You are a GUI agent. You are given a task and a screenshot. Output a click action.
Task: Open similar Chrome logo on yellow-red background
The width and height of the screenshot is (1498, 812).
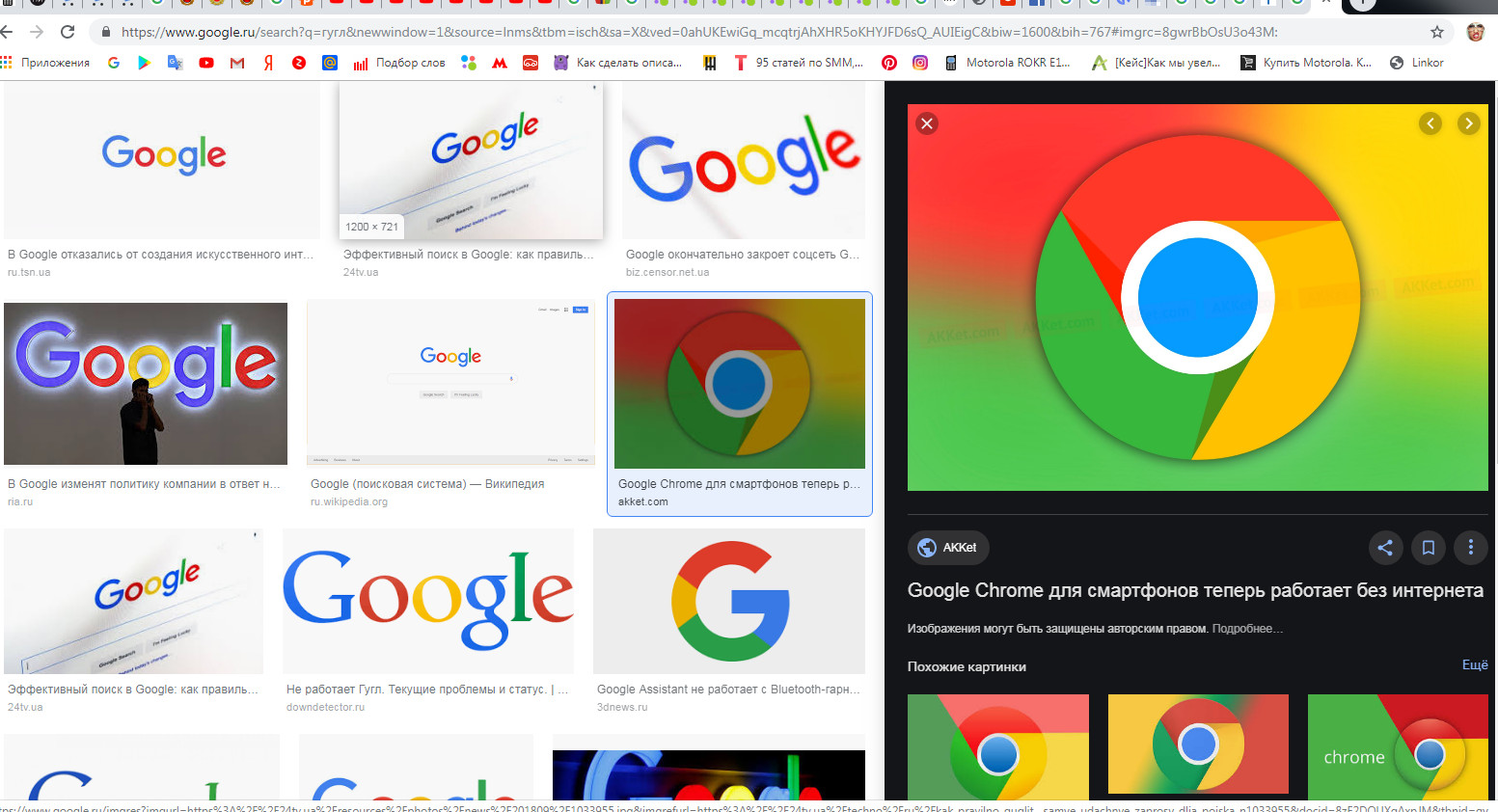(x=1198, y=744)
